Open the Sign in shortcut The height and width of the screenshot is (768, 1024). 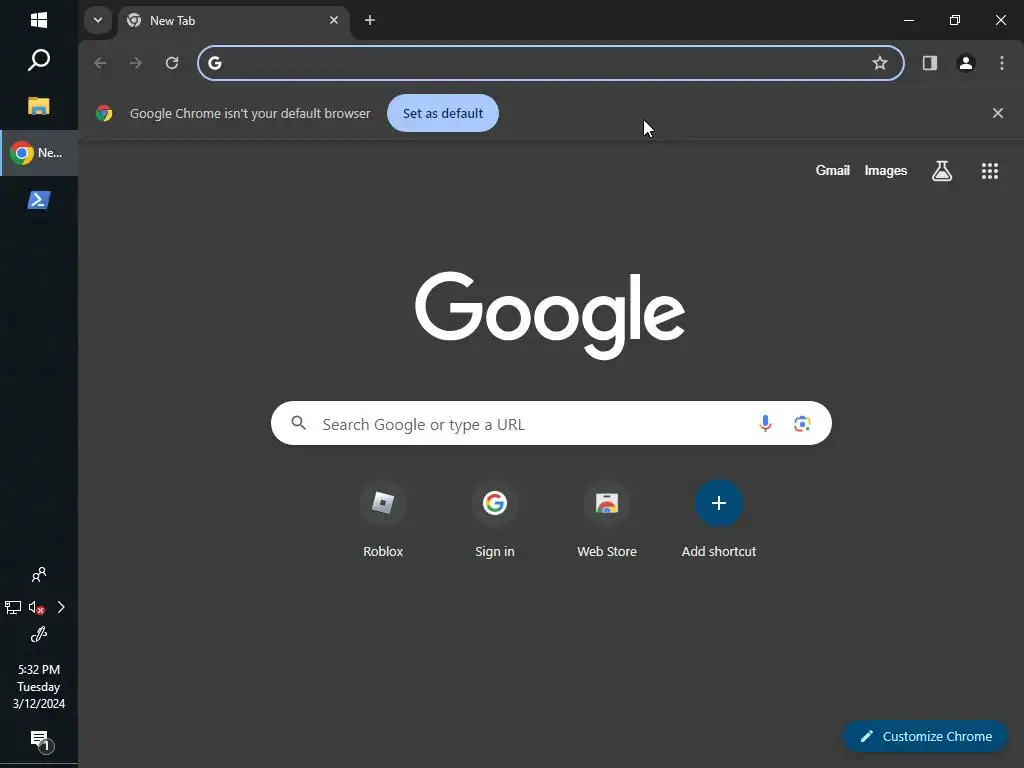(495, 519)
